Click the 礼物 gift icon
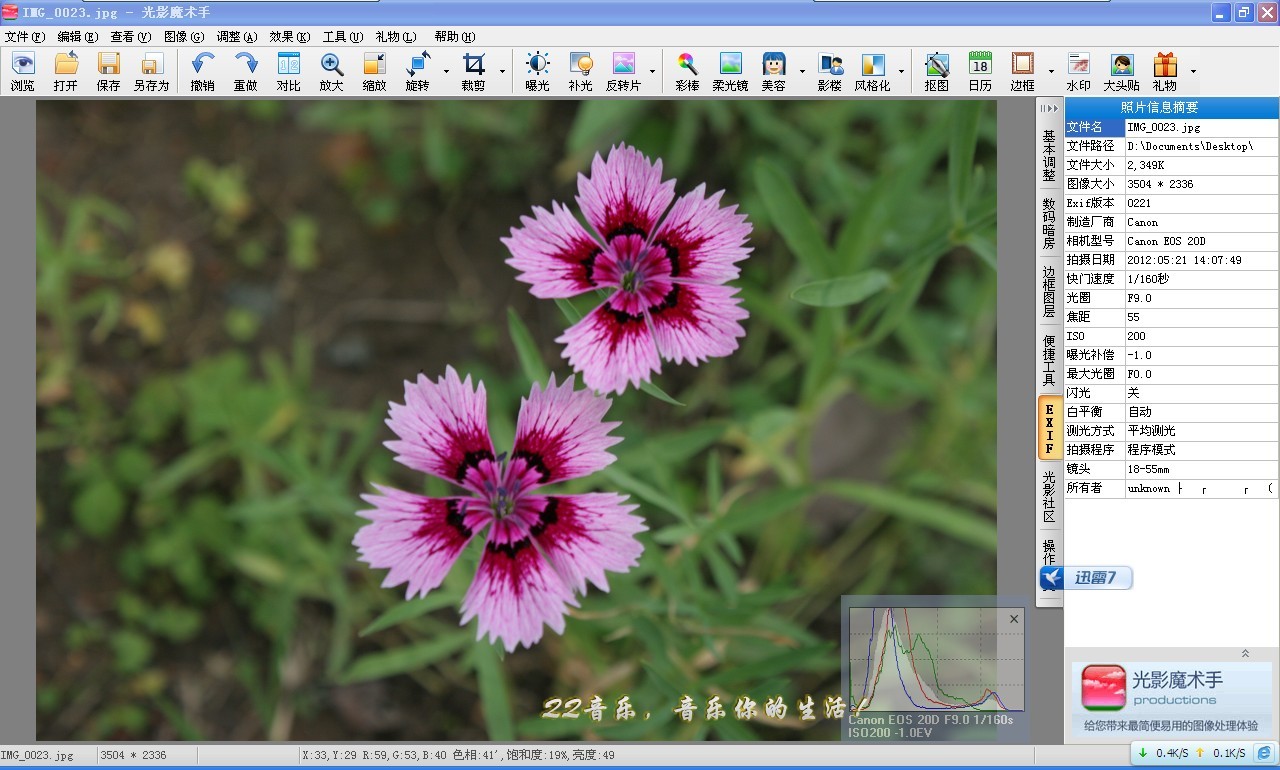The image size is (1280, 770). click(1164, 72)
